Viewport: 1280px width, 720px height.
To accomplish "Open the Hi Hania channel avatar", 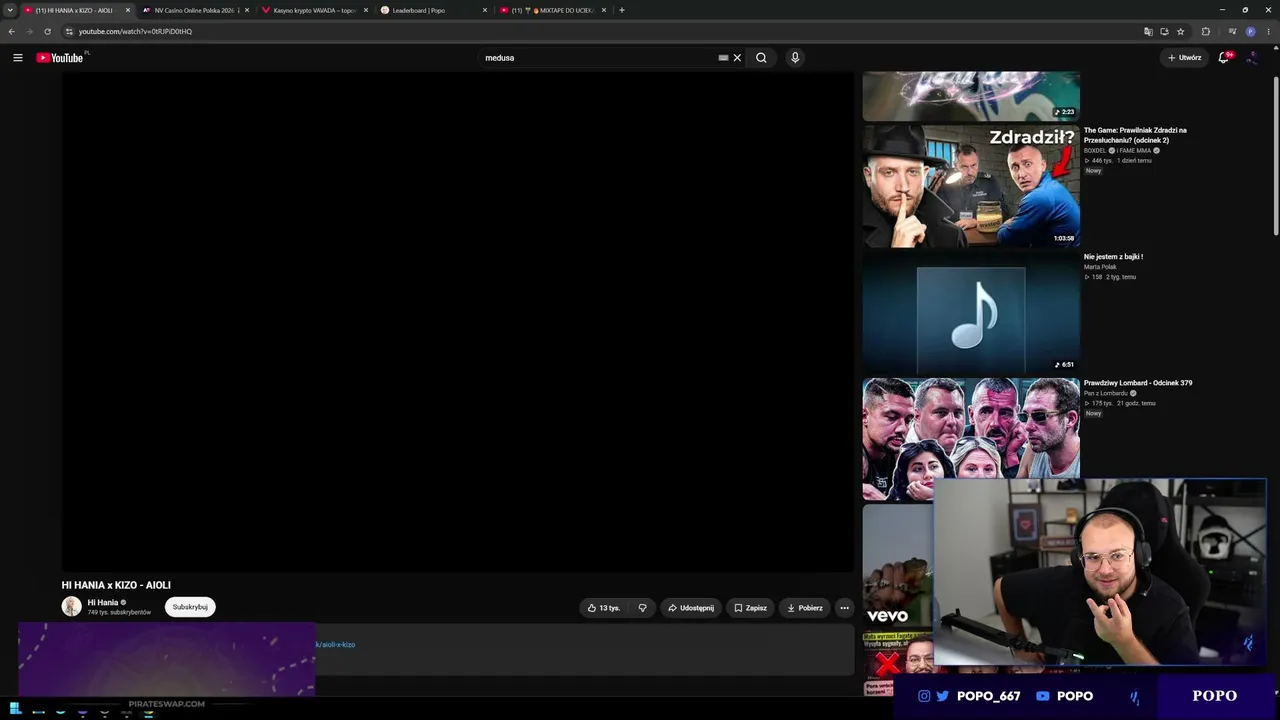I will click(72, 607).
